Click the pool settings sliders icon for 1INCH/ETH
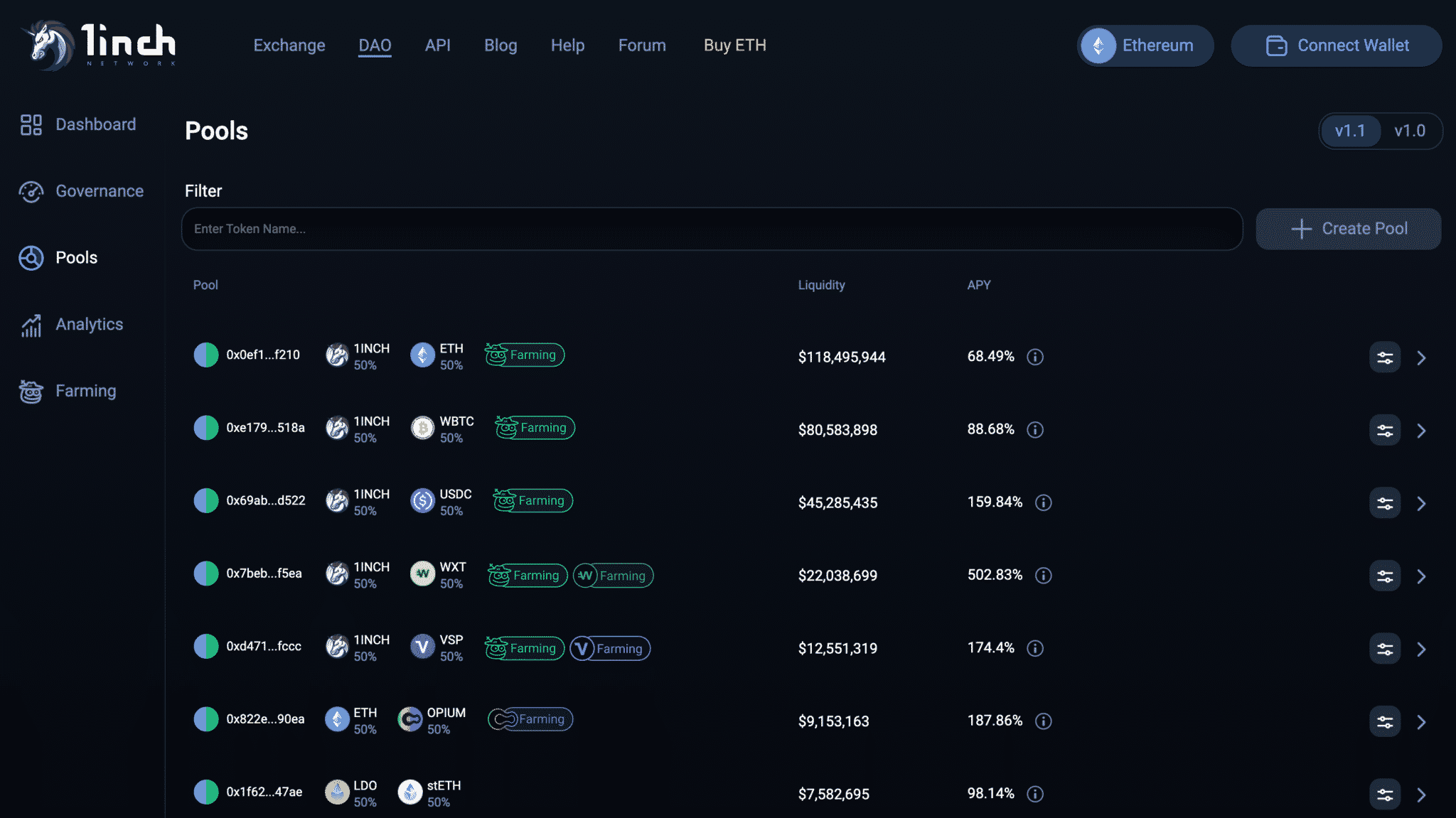Image resolution: width=1456 pixels, height=818 pixels. 1384,357
